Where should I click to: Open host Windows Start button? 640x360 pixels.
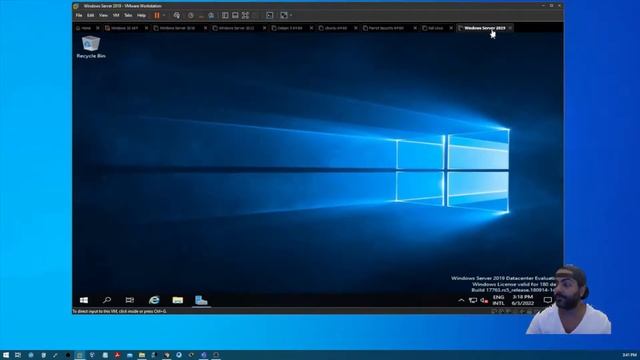tap(6, 355)
